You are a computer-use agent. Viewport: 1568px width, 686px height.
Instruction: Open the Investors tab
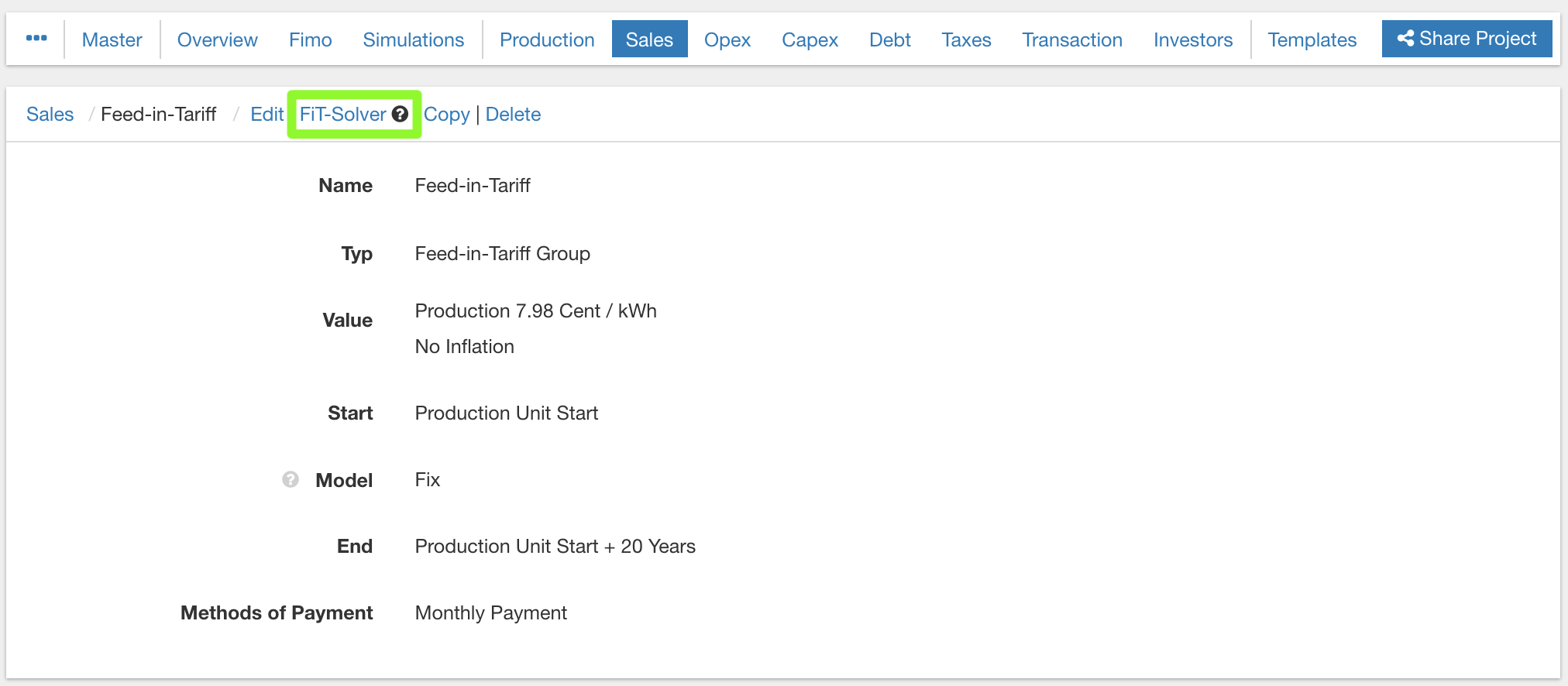[1192, 39]
